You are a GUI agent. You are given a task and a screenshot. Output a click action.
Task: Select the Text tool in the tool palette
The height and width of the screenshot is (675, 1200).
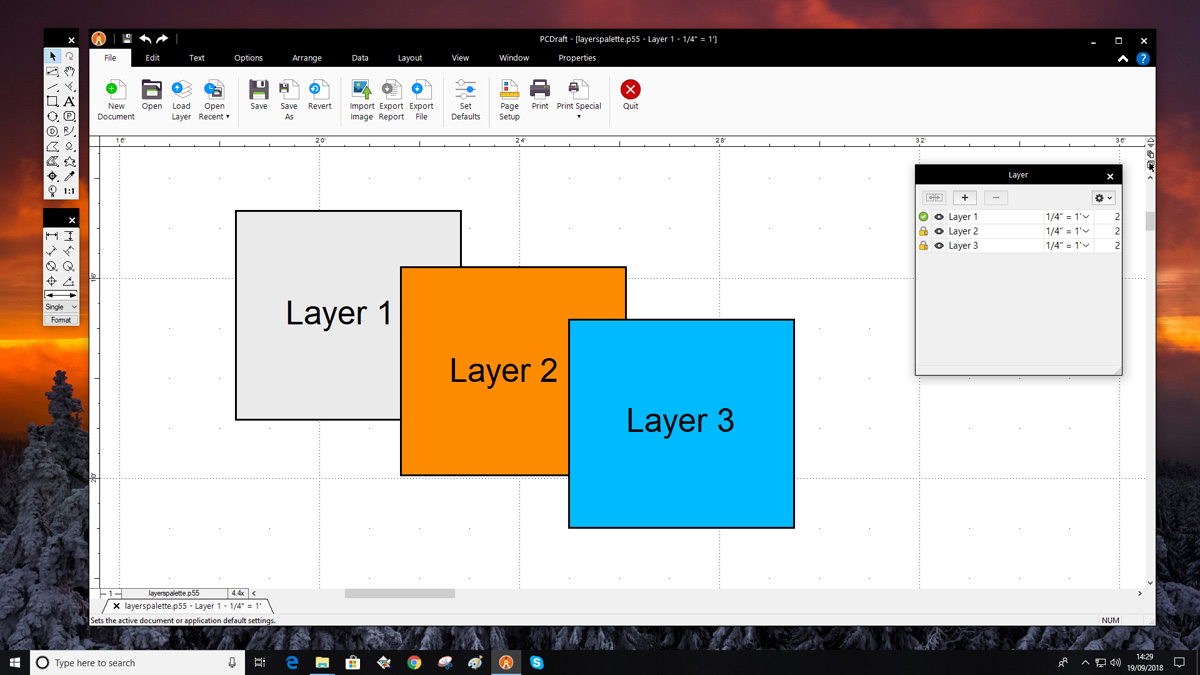click(69, 102)
